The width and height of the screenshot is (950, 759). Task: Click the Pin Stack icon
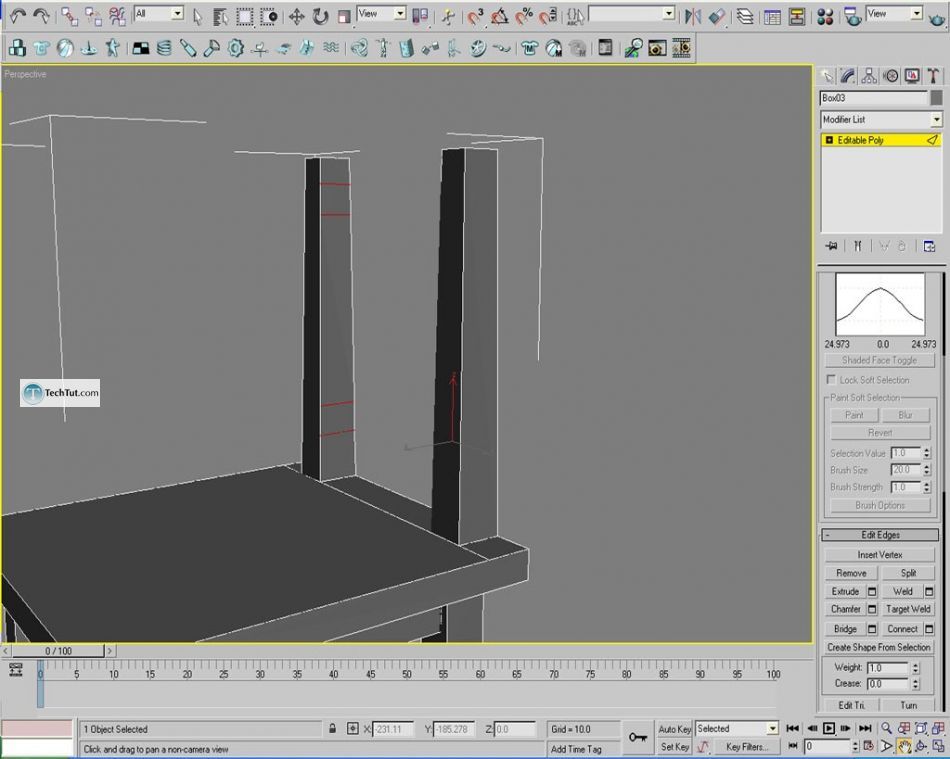point(830,246)
